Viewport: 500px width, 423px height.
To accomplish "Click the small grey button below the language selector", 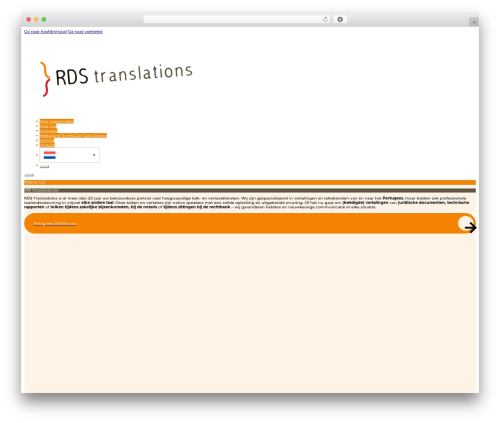I will (x=44, y=166).
